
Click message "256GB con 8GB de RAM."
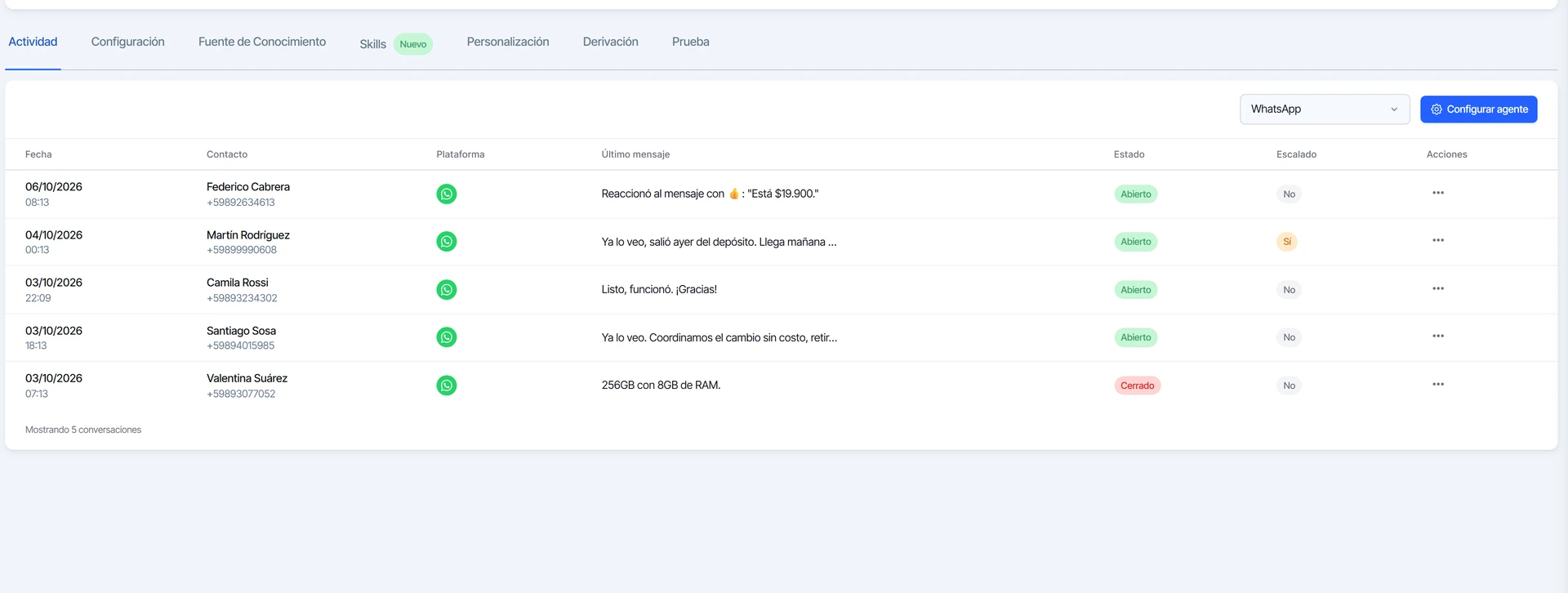pyautogui.click(x=661, y=385)
